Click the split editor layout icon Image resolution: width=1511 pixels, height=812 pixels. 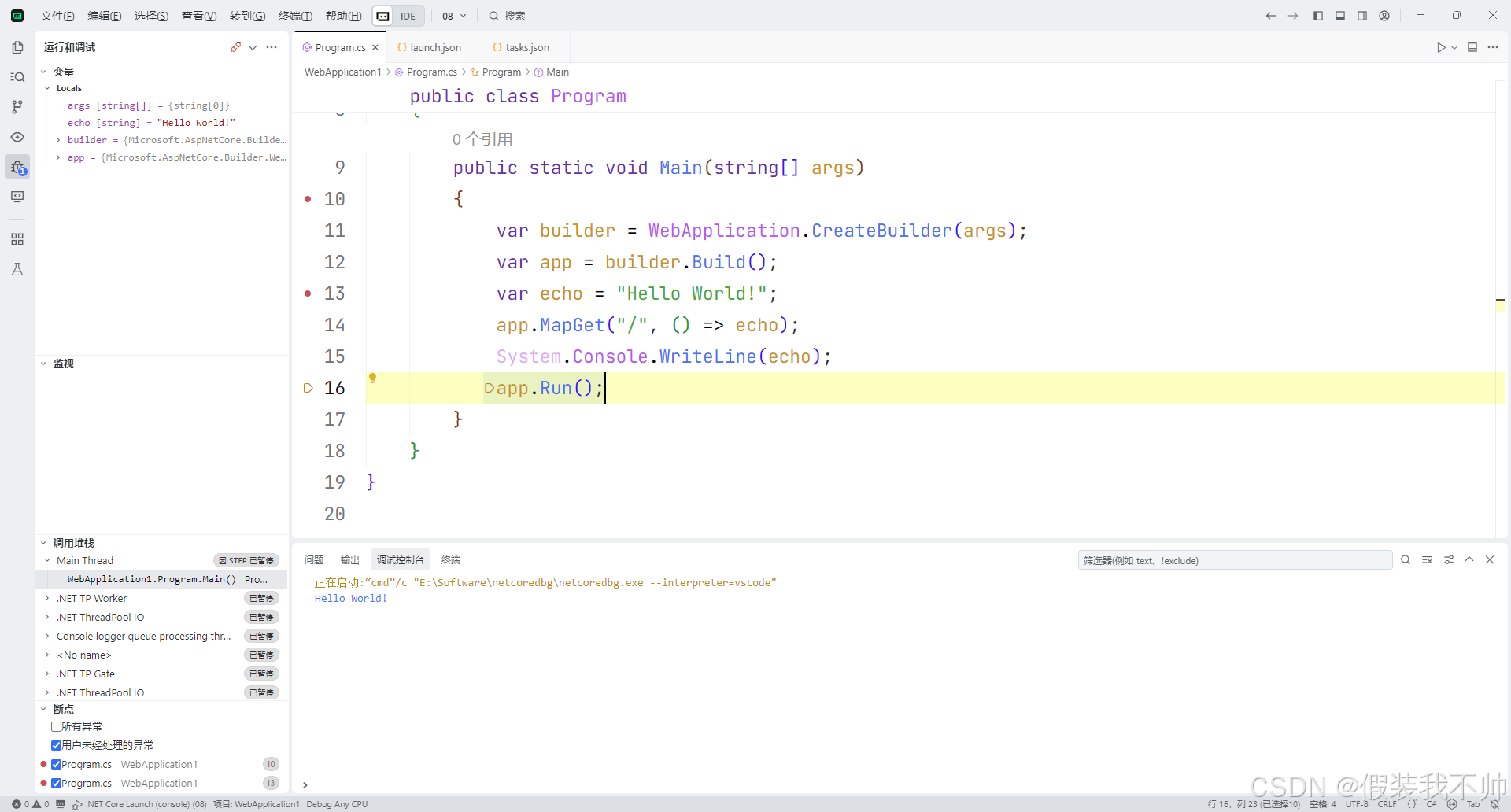click(x=1472, y=47)
